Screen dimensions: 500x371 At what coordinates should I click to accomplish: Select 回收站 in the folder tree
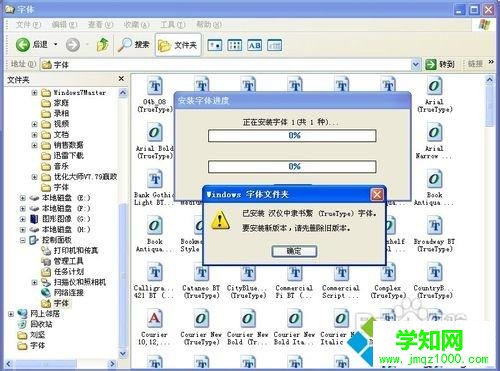click(x=41, y=324)
